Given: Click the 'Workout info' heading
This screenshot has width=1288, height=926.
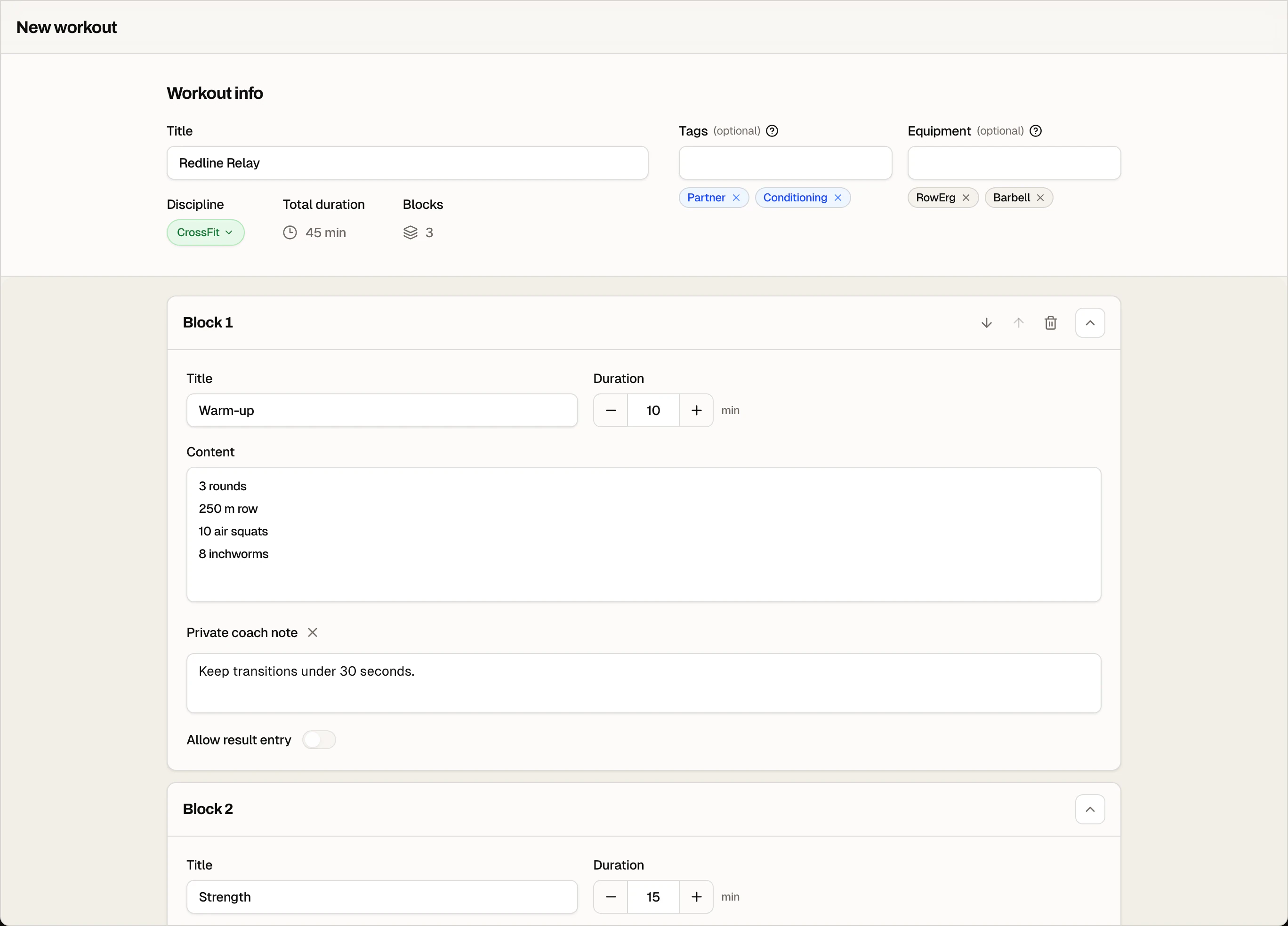Looking at the screenshot, I should pos(215,93).
